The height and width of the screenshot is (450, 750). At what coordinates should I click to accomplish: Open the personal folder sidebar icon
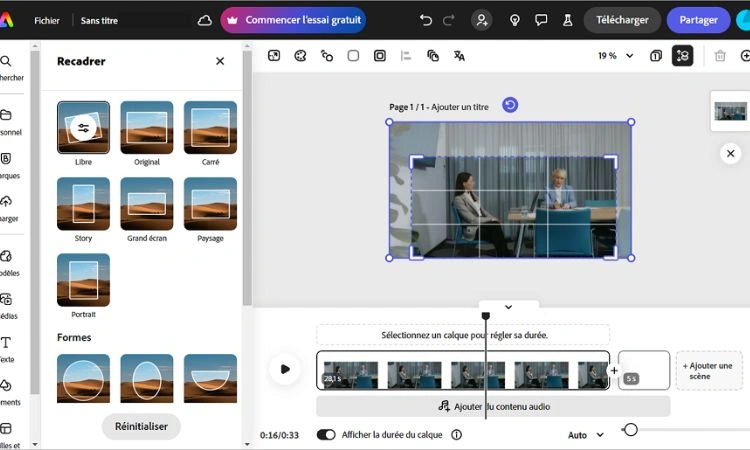point(6,115)
